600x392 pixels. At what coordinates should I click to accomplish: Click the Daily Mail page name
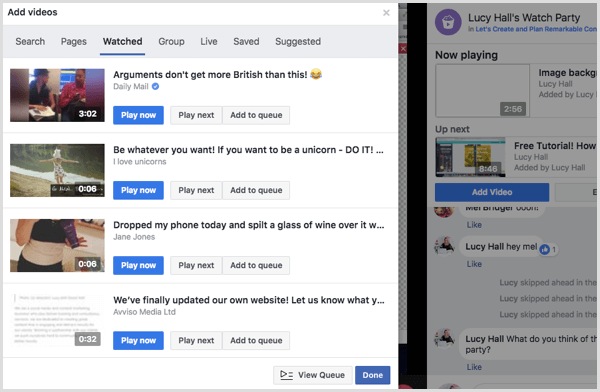click(x=131, y=87)
